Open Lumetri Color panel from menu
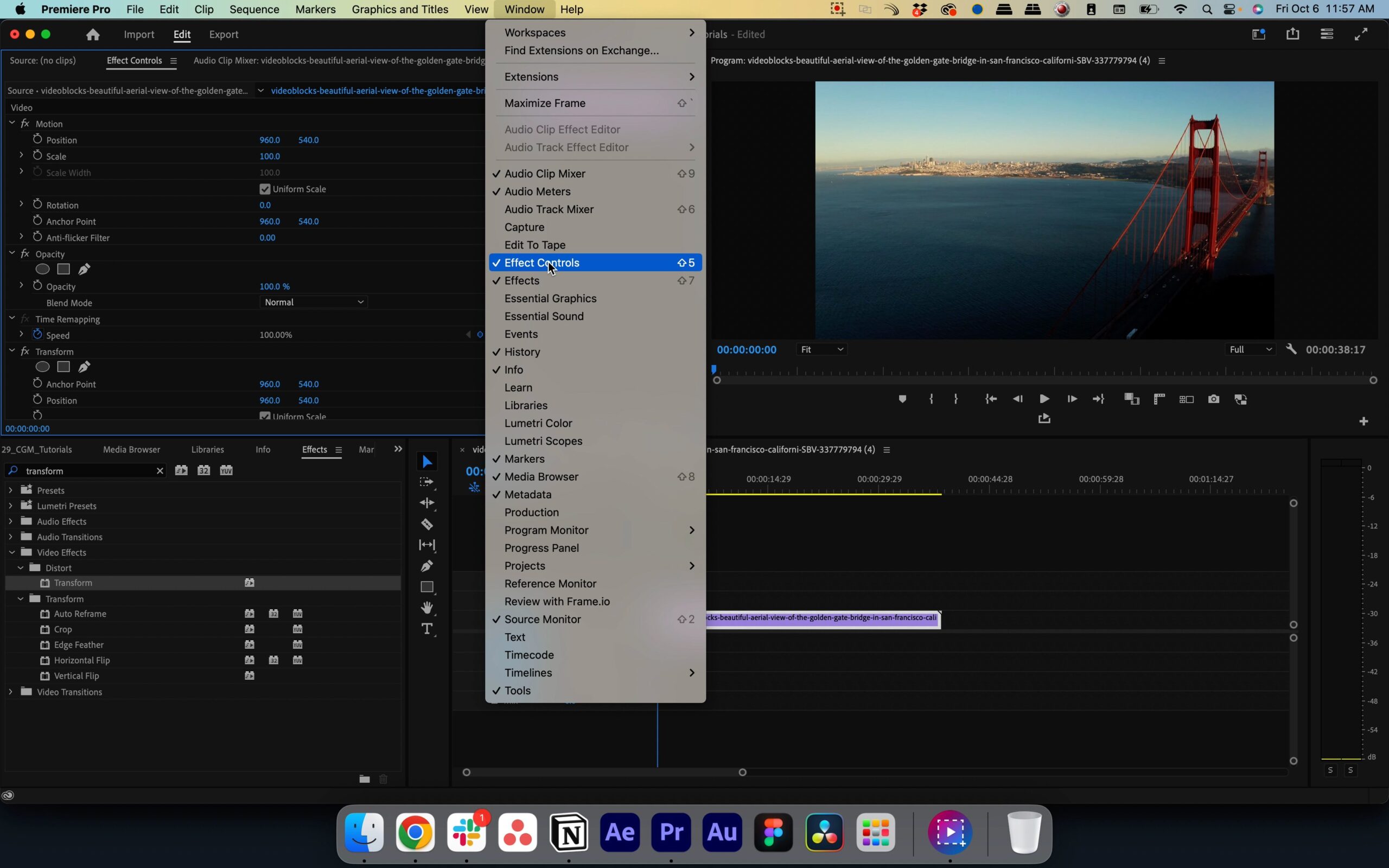The width and height of the screenshot is (1389, 868). pos(539,423)
